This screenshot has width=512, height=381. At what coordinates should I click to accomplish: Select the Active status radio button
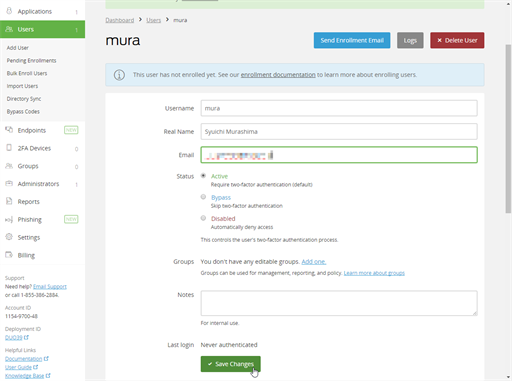coord(203,176)
